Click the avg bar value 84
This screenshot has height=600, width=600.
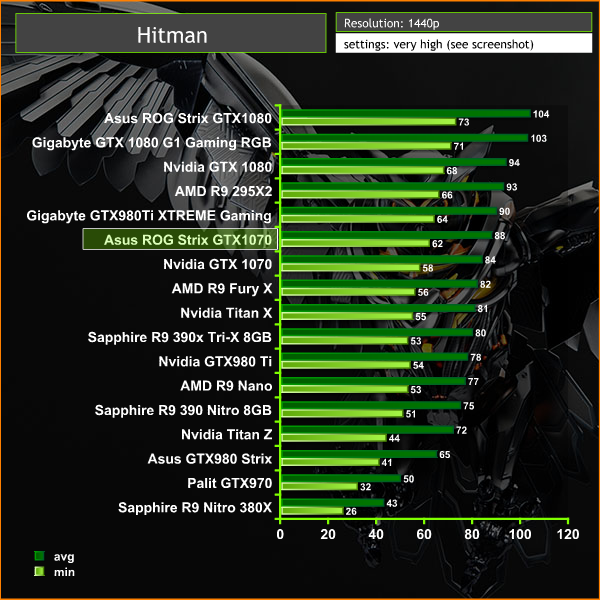coord(490,260)
